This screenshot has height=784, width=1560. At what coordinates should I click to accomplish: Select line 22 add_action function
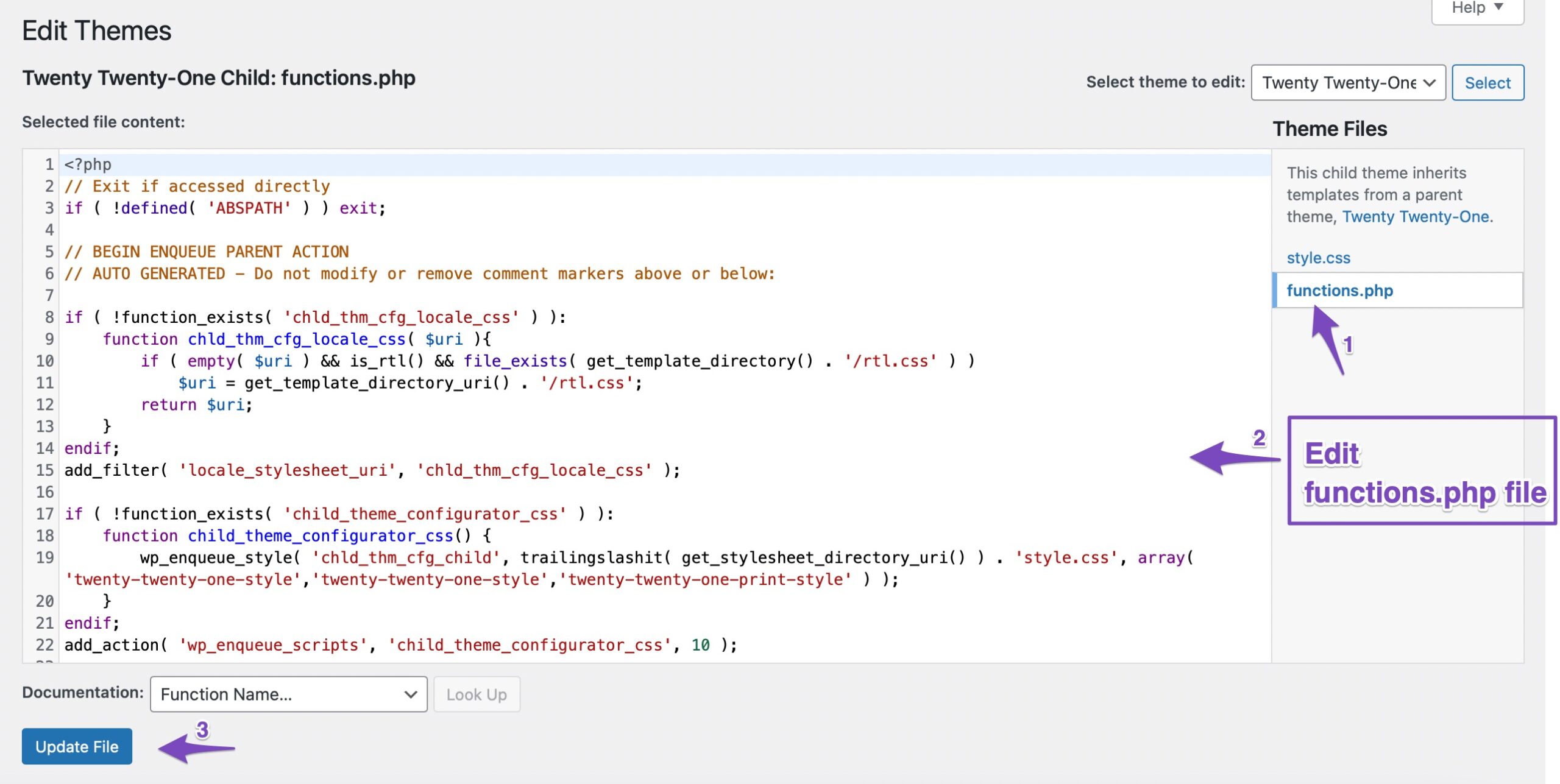point(401,644)
